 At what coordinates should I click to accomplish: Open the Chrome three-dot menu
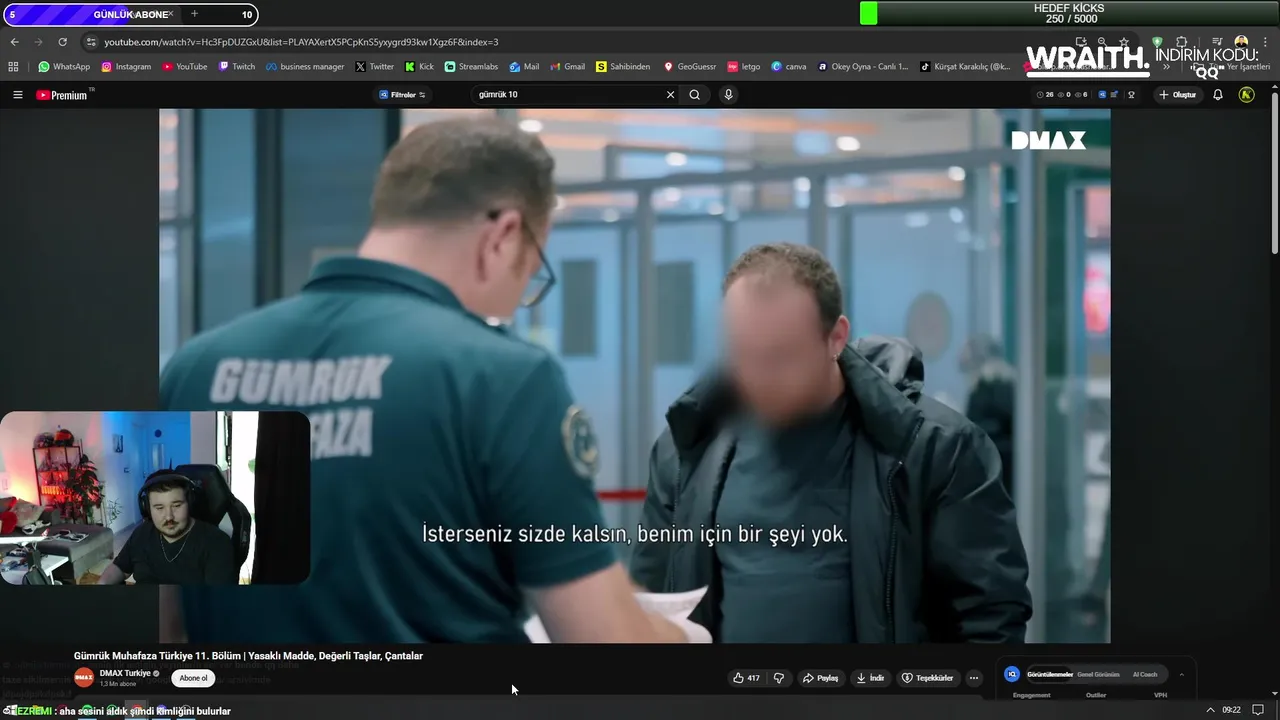[x=1265, y=42]
